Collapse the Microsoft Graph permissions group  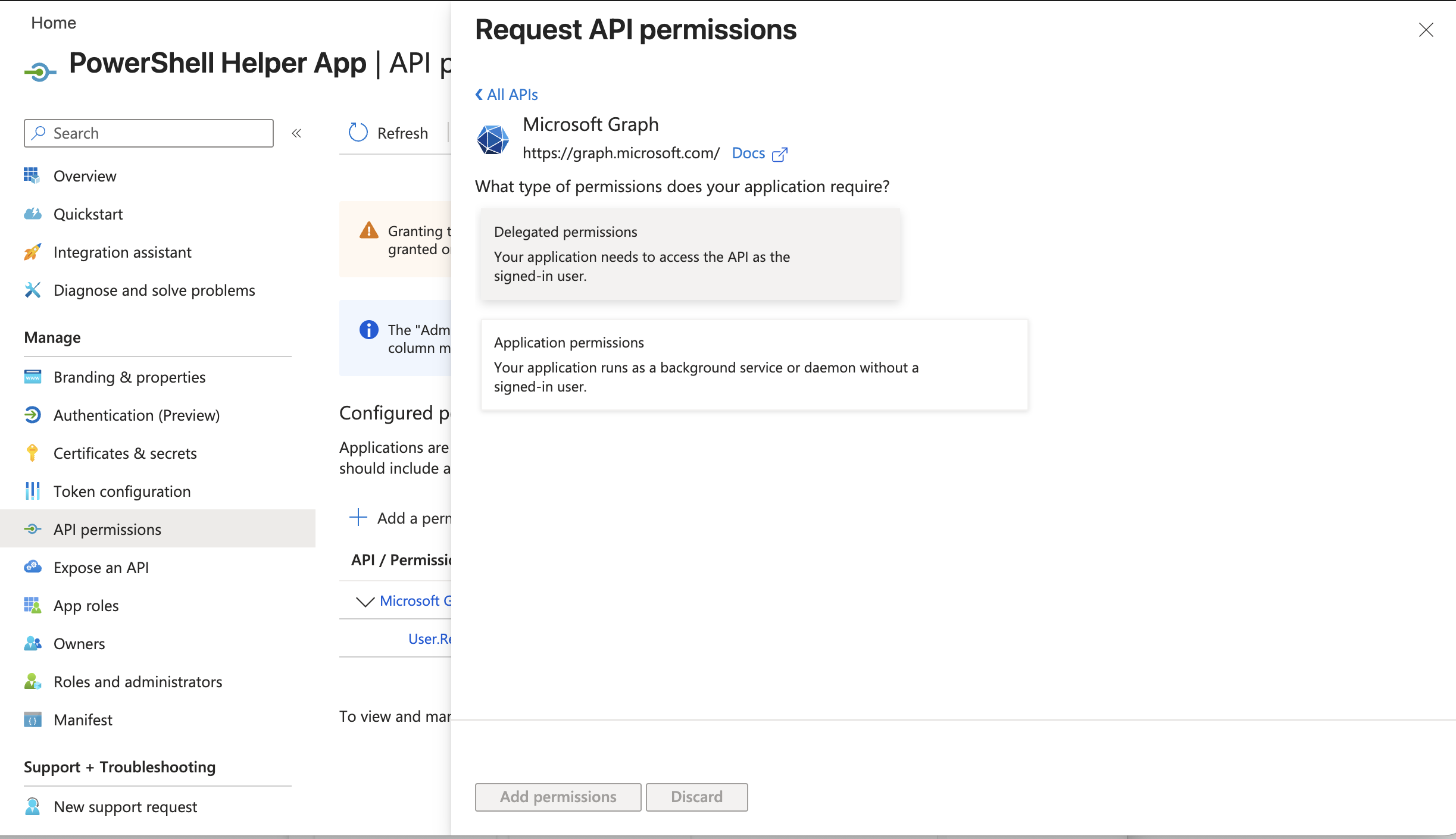(365, 601)
